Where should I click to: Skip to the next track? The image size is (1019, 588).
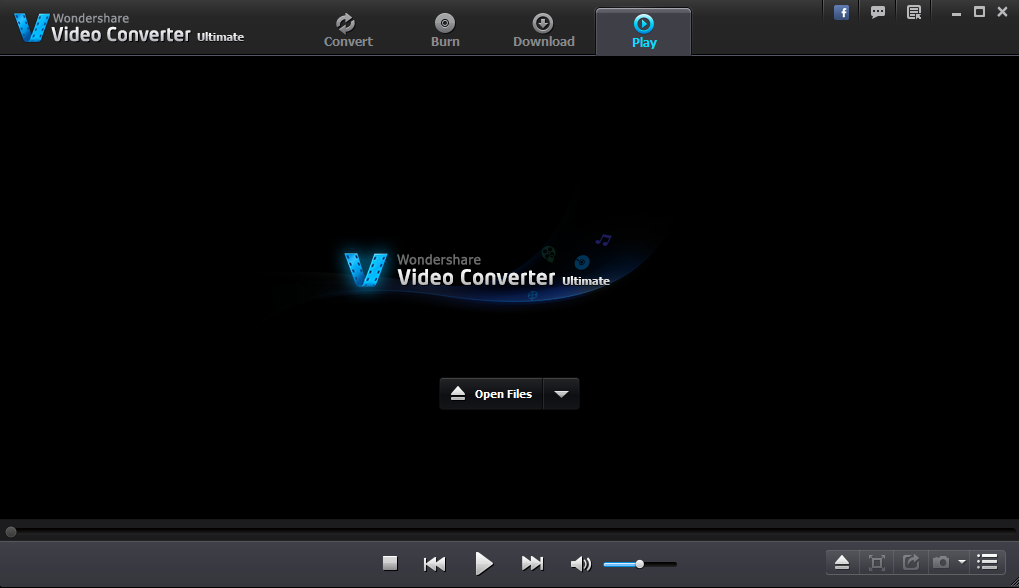click(x=532, y=563)
